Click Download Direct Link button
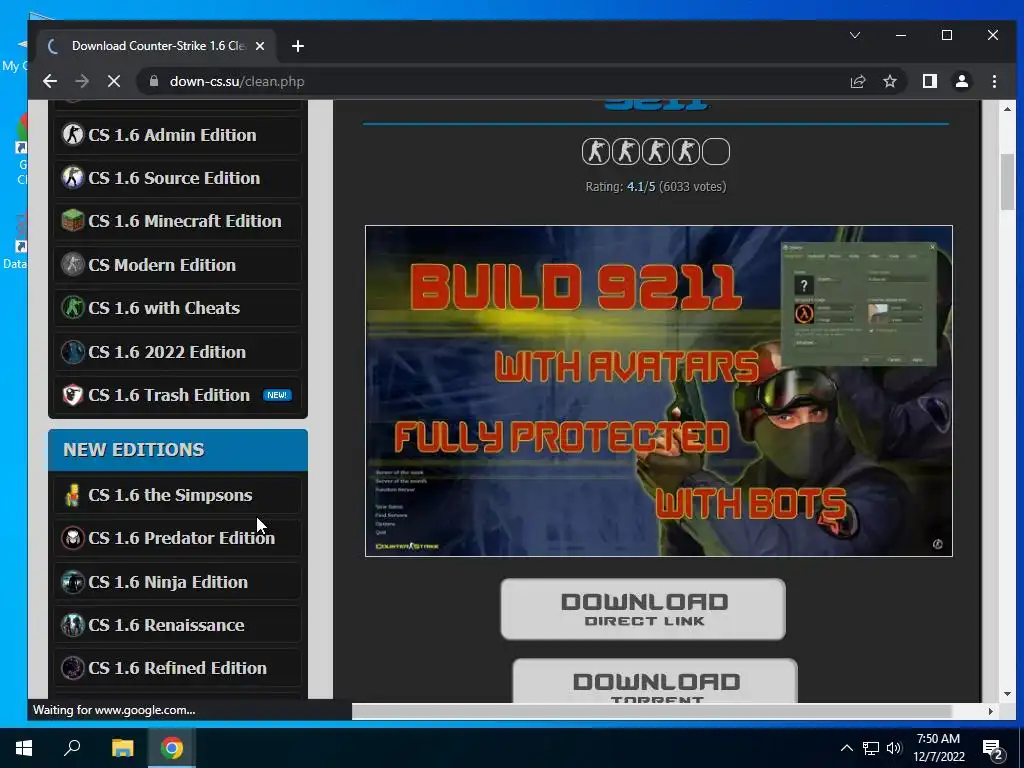Image resolution: width=1024 pixels, height=768 pixels. (643, 609)
